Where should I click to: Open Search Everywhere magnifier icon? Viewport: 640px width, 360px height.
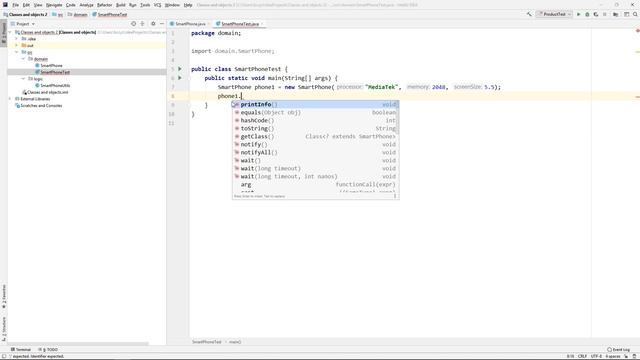click(x=635, y=14)
